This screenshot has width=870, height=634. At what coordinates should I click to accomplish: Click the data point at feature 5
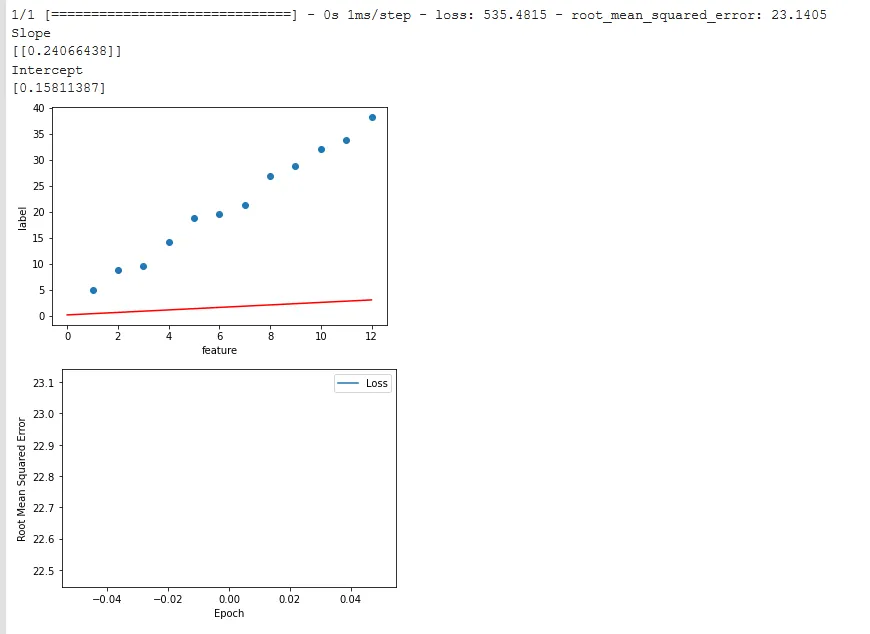pos(194,219)
